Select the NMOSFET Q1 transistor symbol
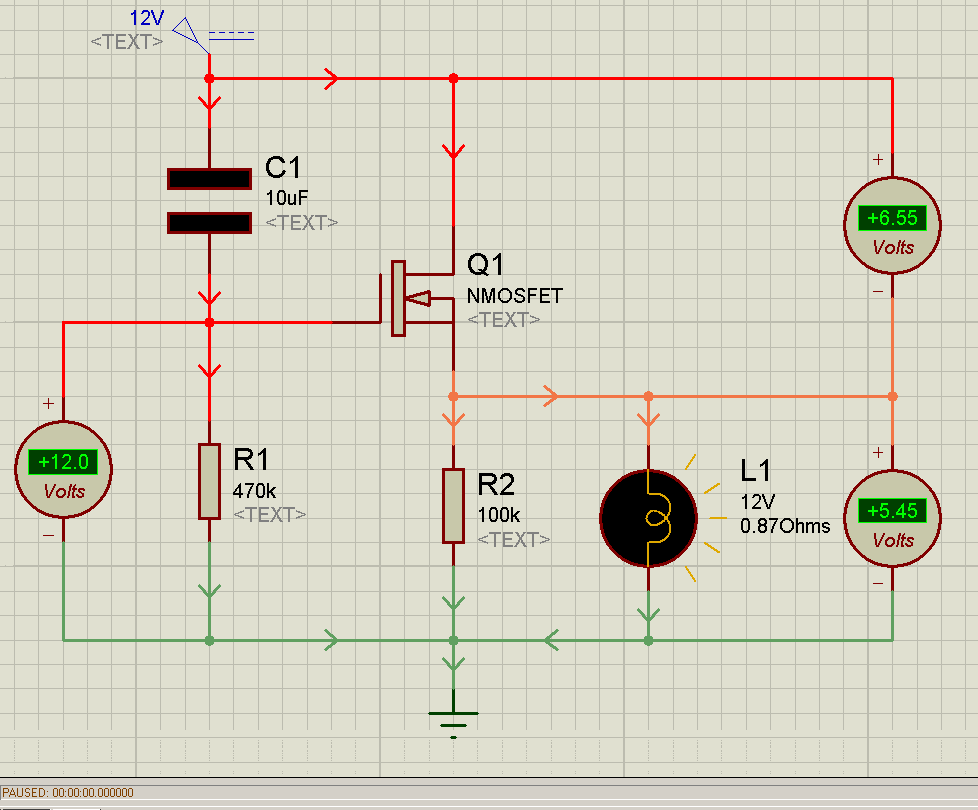The width and height of the screenshot is (978, 810). click(418, 299)
